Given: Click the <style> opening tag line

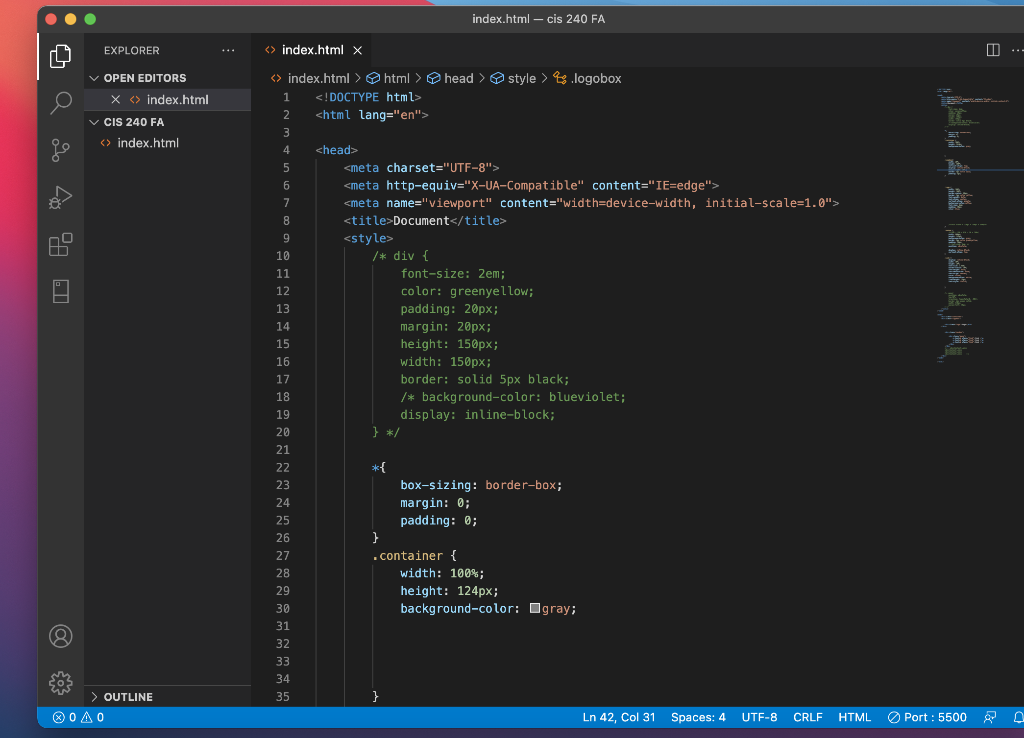Looking at the screenshot, I should pos(368,238).
